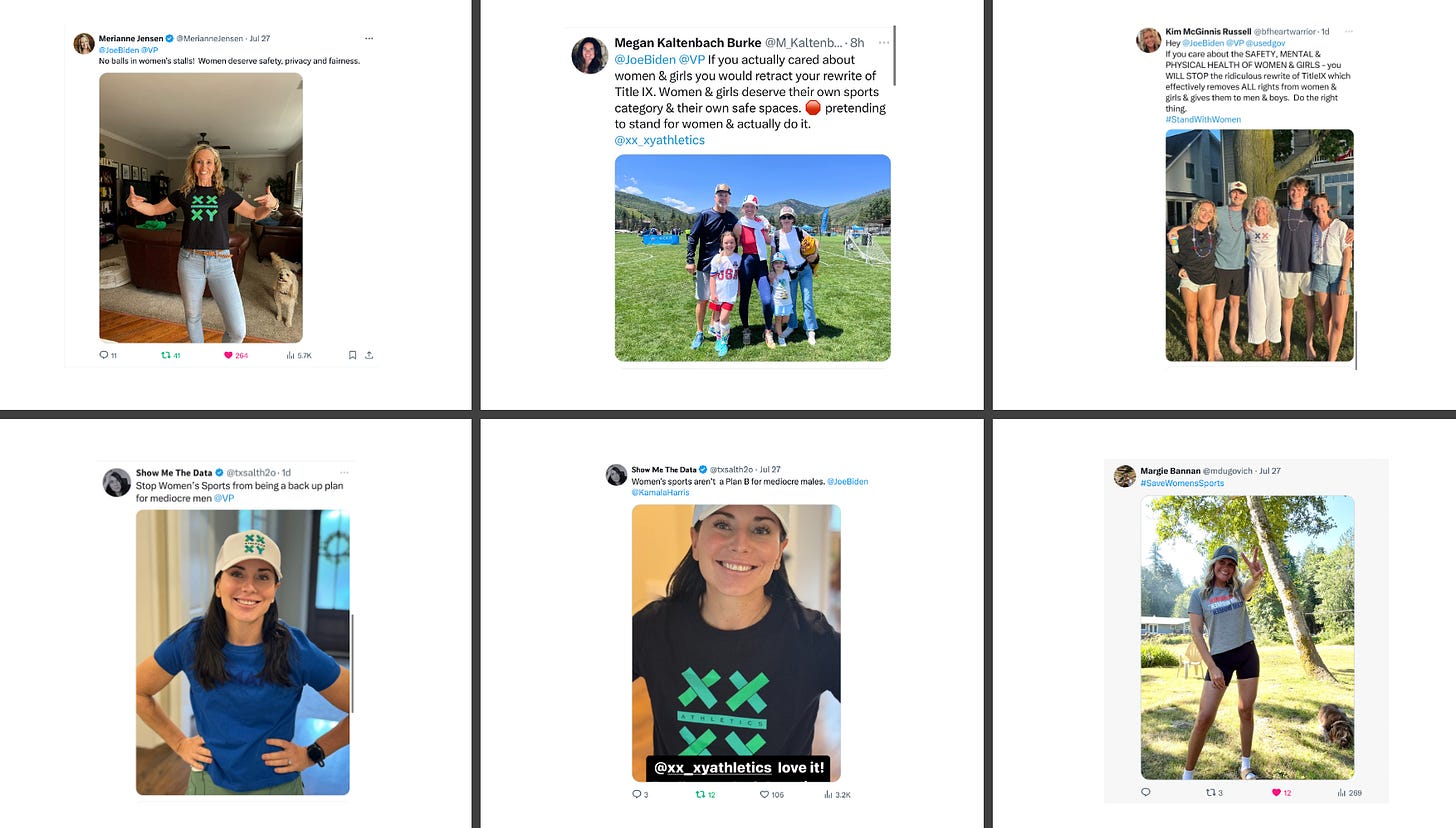Open the more options menu on Megan Kaltenbach Burke's tweet
Image resolution: width=1456 pixels, height=828 pixels.
tap(883, 43)
